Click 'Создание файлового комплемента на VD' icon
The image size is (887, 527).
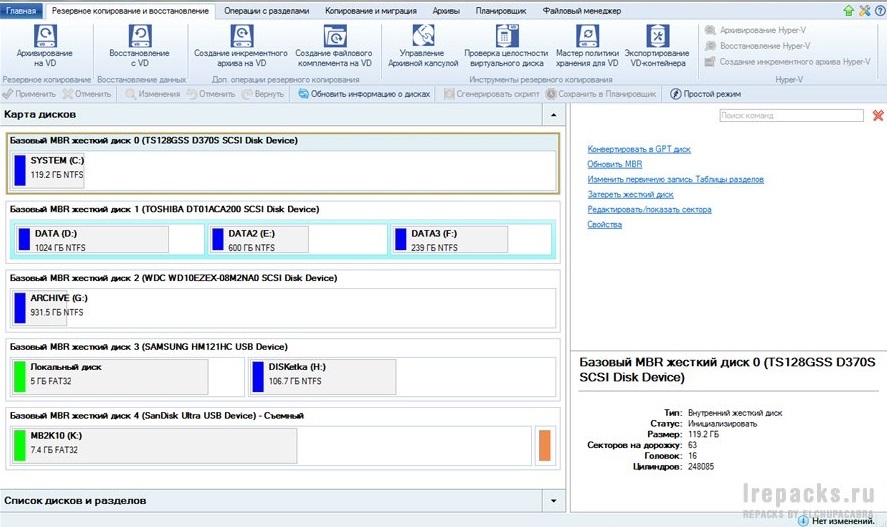pyautogui.click(x=334, y=37)
